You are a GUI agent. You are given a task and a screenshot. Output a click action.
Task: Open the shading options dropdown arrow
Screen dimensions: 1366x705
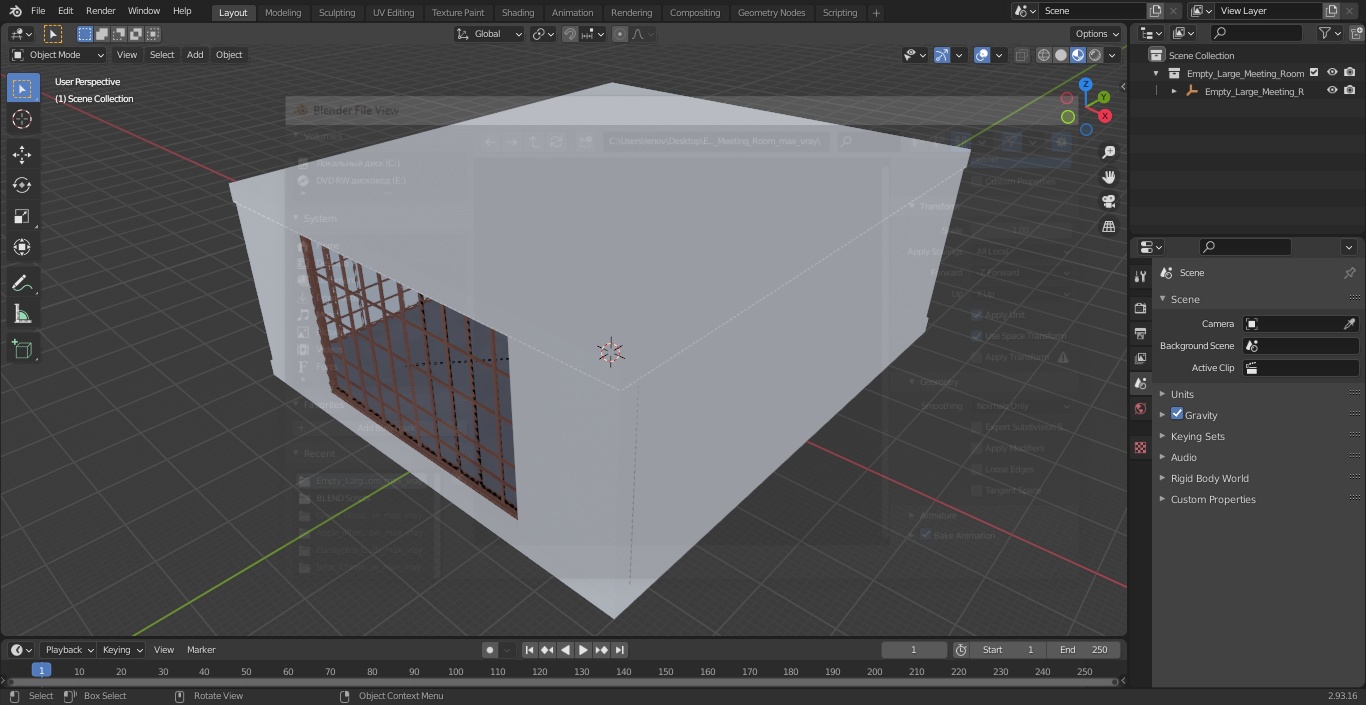point(1112,55)
